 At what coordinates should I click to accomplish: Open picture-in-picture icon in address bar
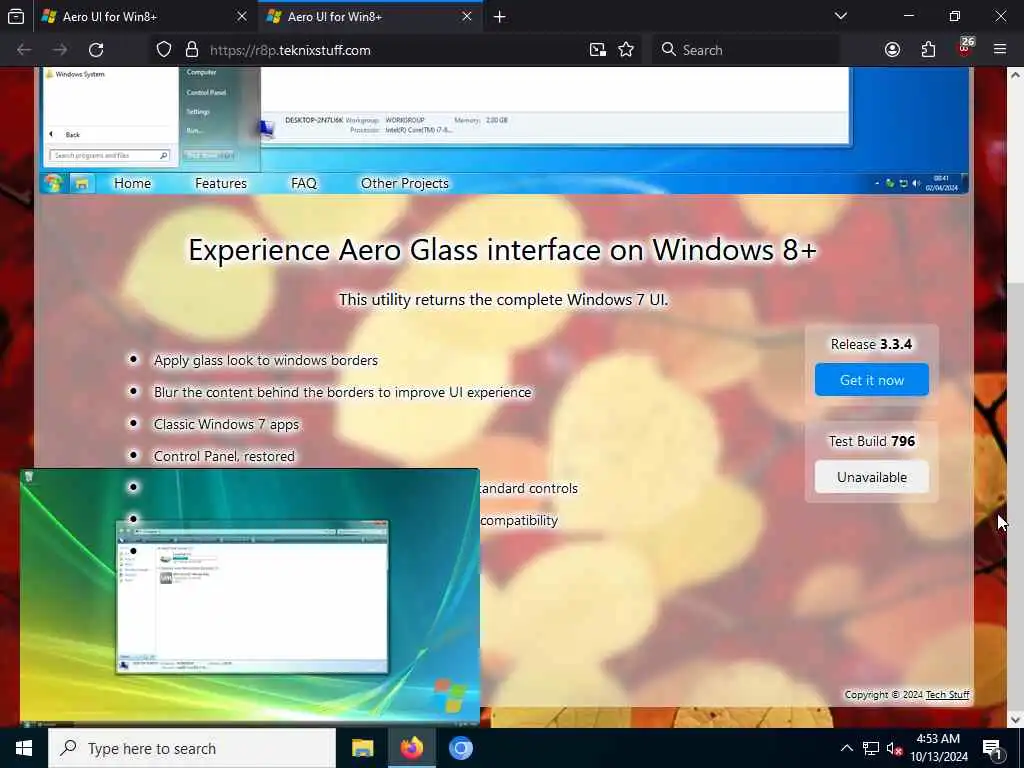[598, 50]
